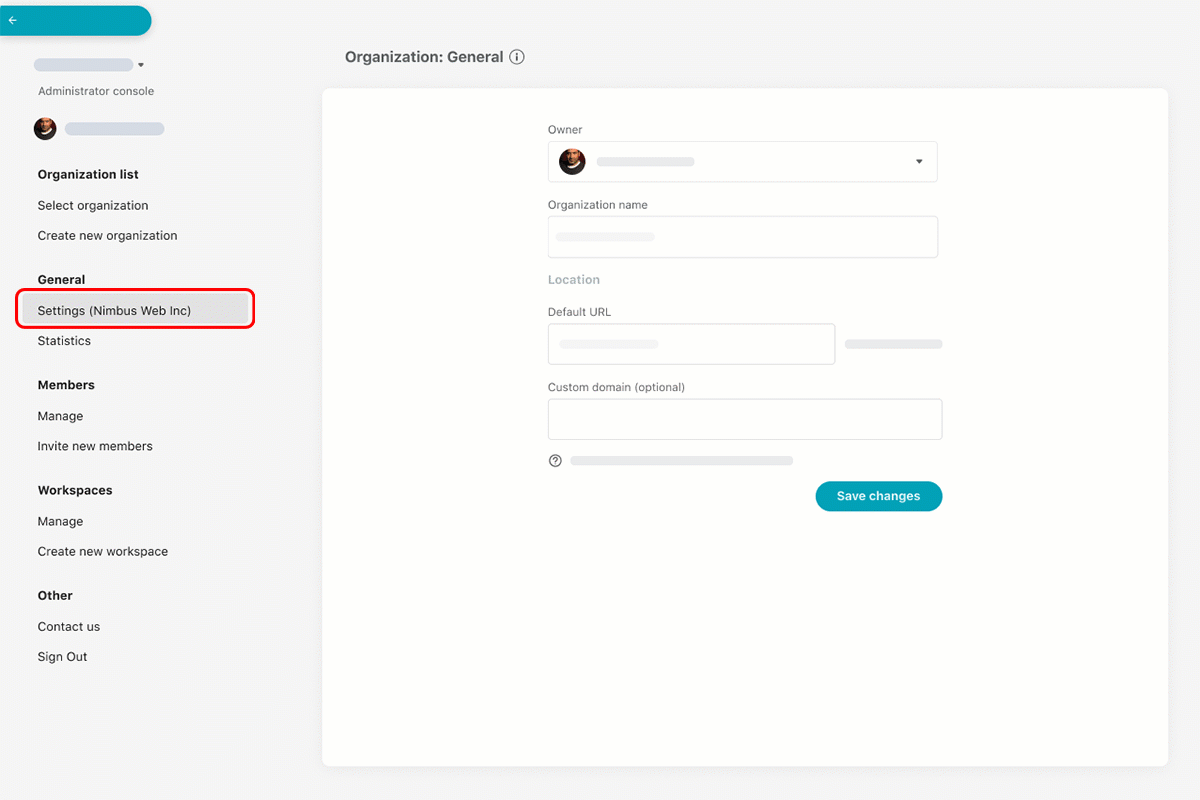Open the info tooltip next to Organization: General

click(517, 57)
